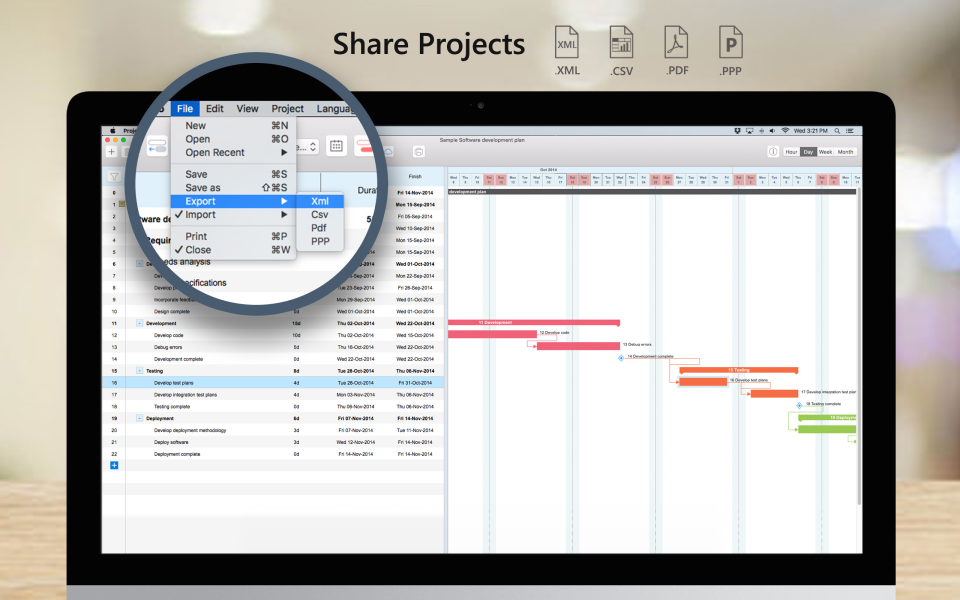
Task: Click the filter funnel icon above the task list
Action: click(113, 175)
